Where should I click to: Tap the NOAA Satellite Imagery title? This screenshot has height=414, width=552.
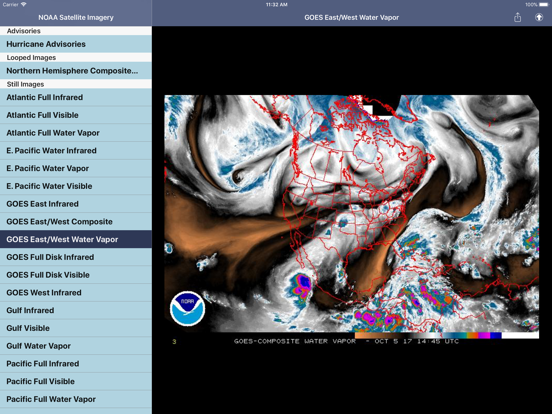76,18
